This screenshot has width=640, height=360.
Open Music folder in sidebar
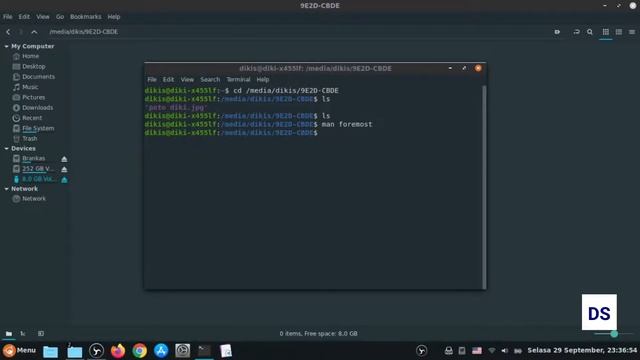[x=30, y=87]
